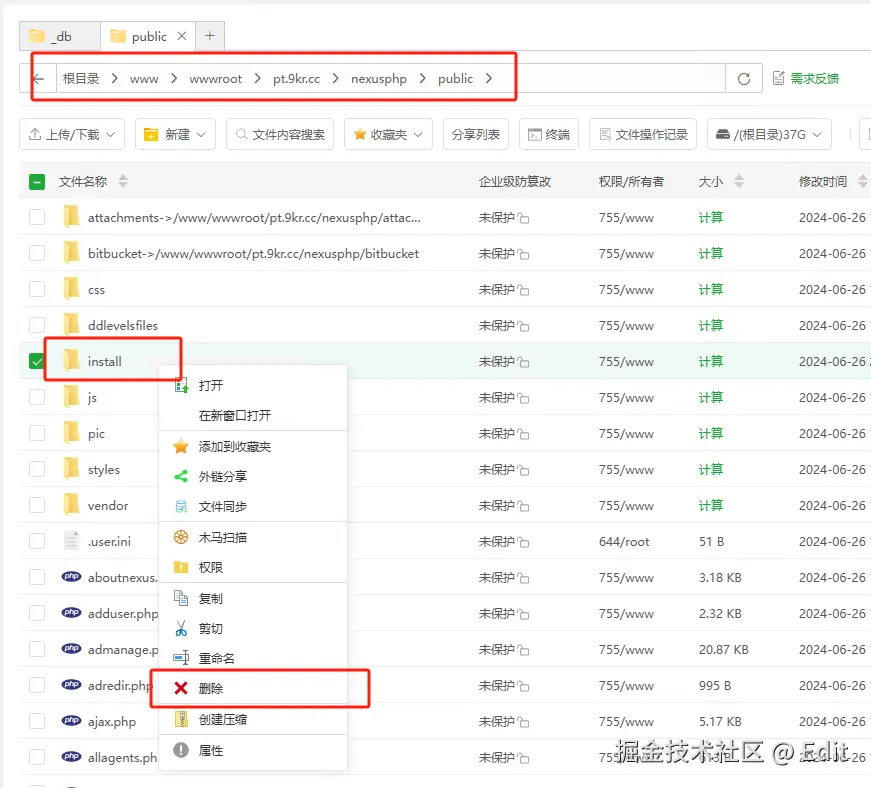Choose 属性 in context menu
This screenshot has height=788, width=871.
tap(253, 751)
